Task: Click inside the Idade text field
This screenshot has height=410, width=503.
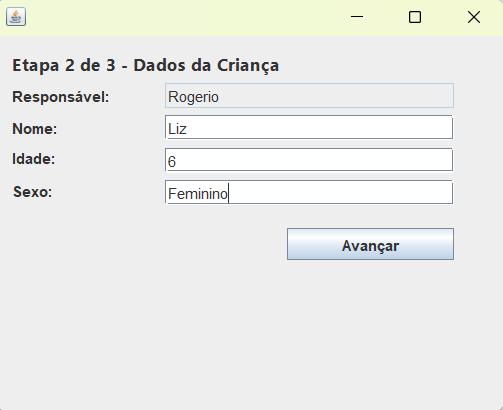Action: [309, 160]
